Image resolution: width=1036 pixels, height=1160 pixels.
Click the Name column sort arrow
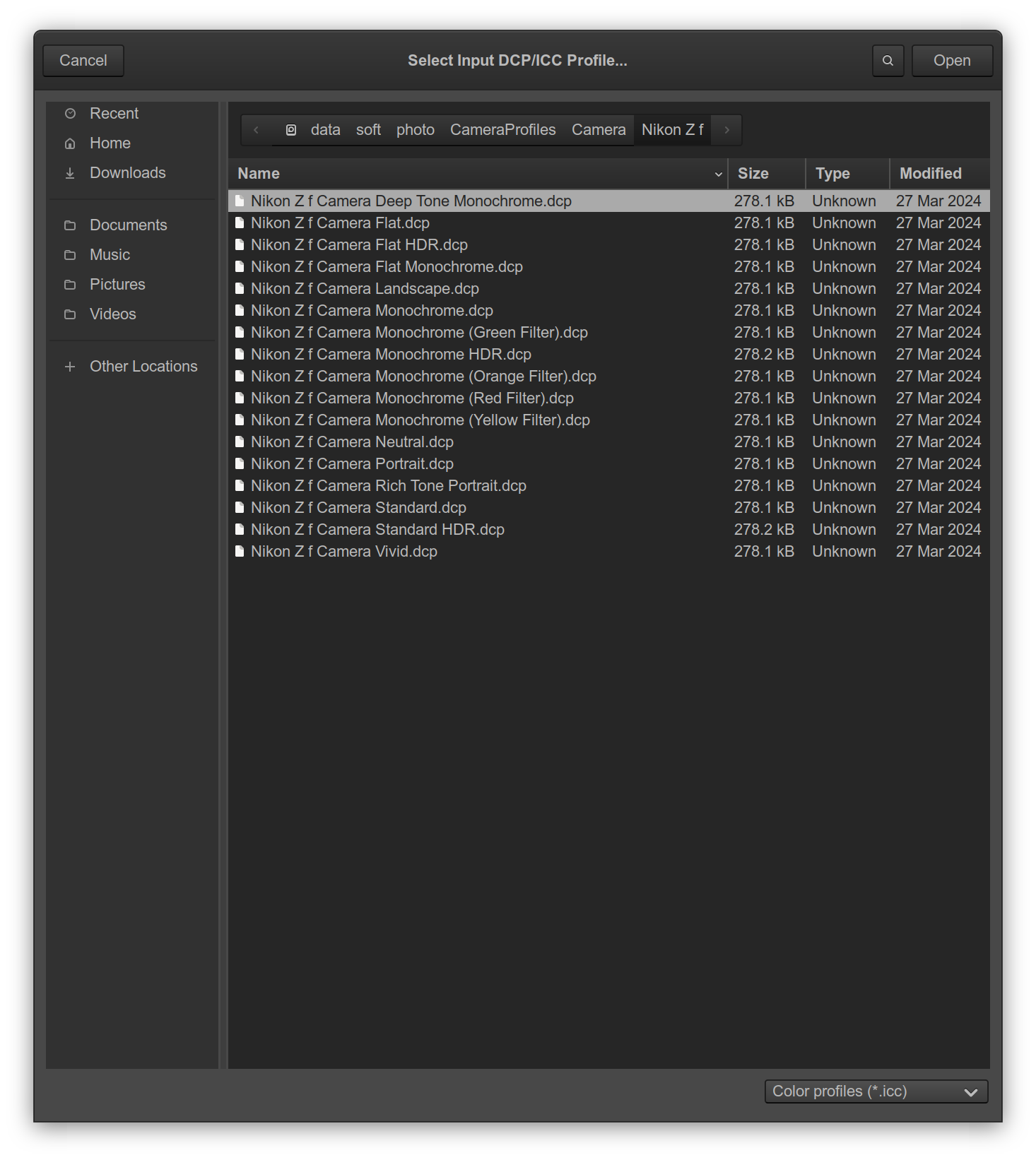(x=718, y=174)
